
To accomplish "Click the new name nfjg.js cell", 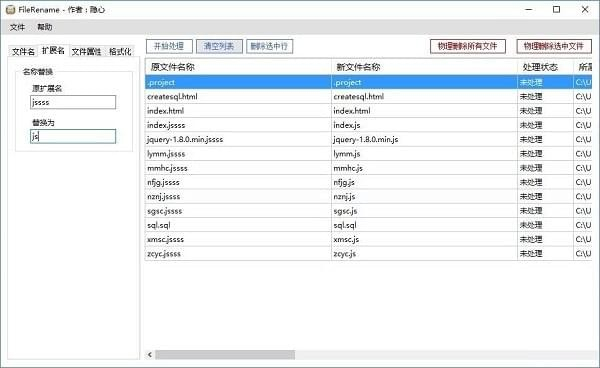I will [424, 182].
